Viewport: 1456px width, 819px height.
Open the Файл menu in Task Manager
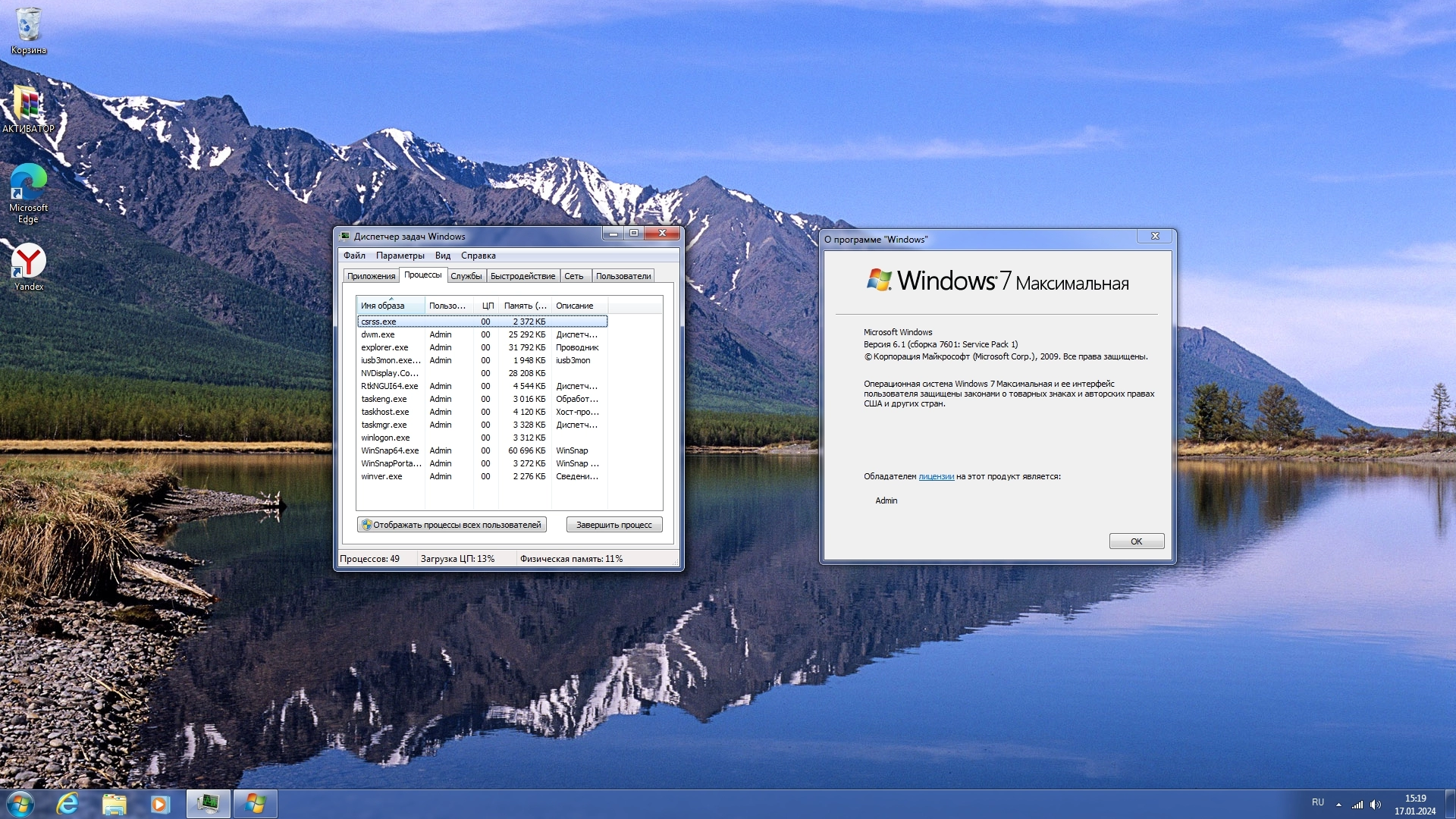[x=354, y=256]
